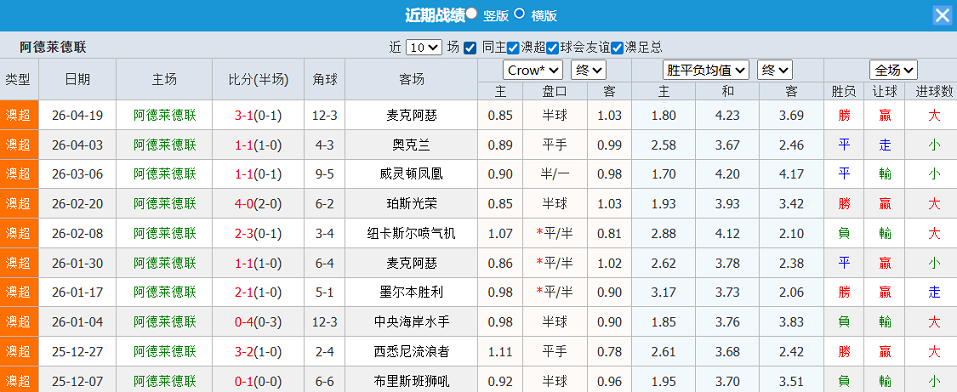Click handicap *平/半 in 墨尔本胜利 row
The width and height of the screenshot is (957, 392).
tap(555, 292)
